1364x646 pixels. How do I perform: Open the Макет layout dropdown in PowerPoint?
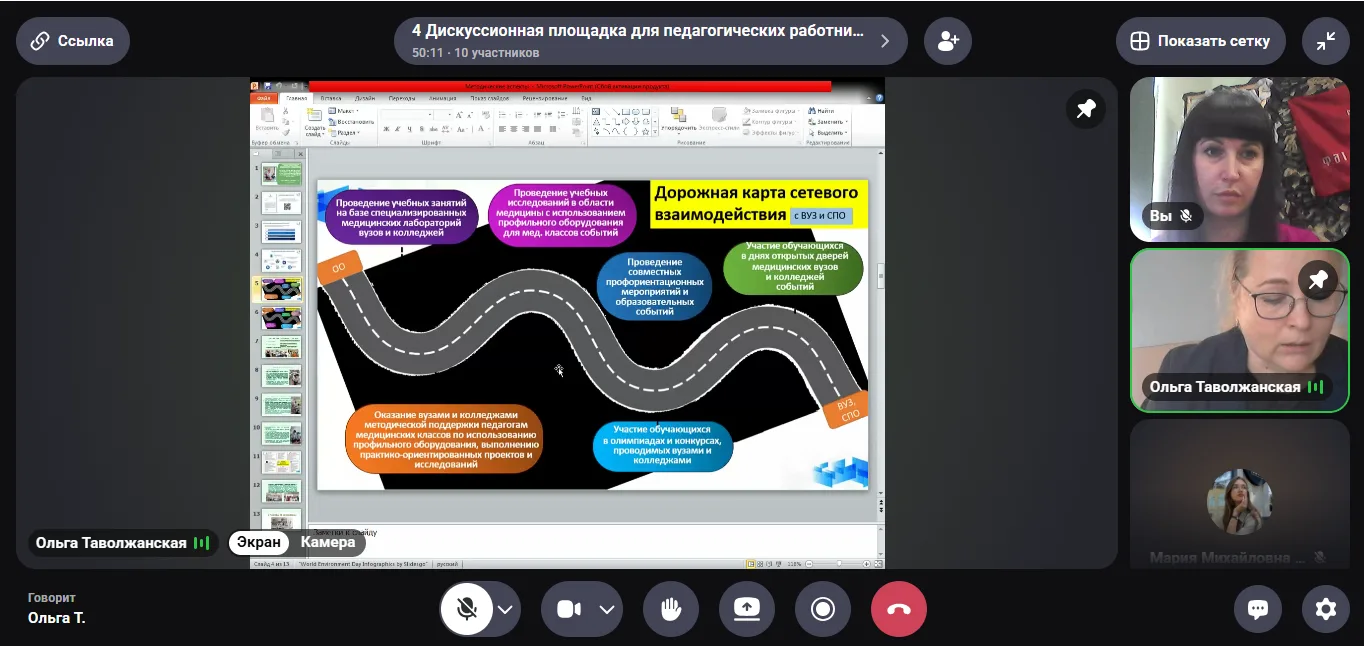click(346, 111)
